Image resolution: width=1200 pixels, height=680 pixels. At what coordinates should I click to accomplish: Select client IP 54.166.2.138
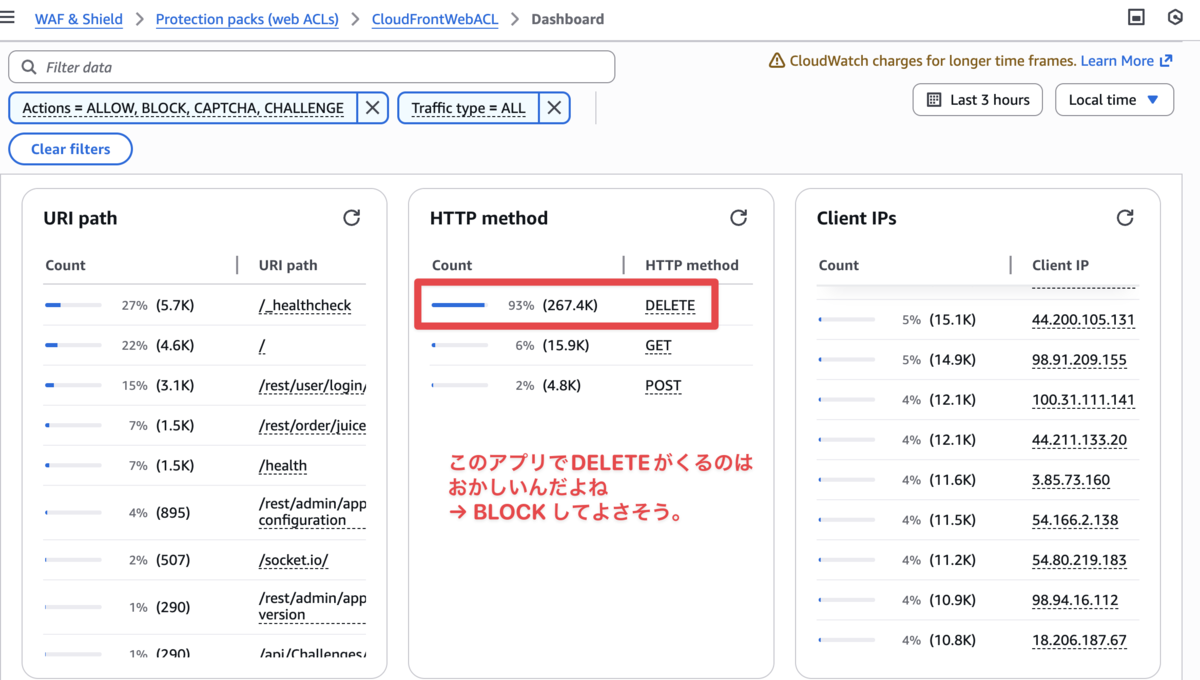coord(1075,520)
